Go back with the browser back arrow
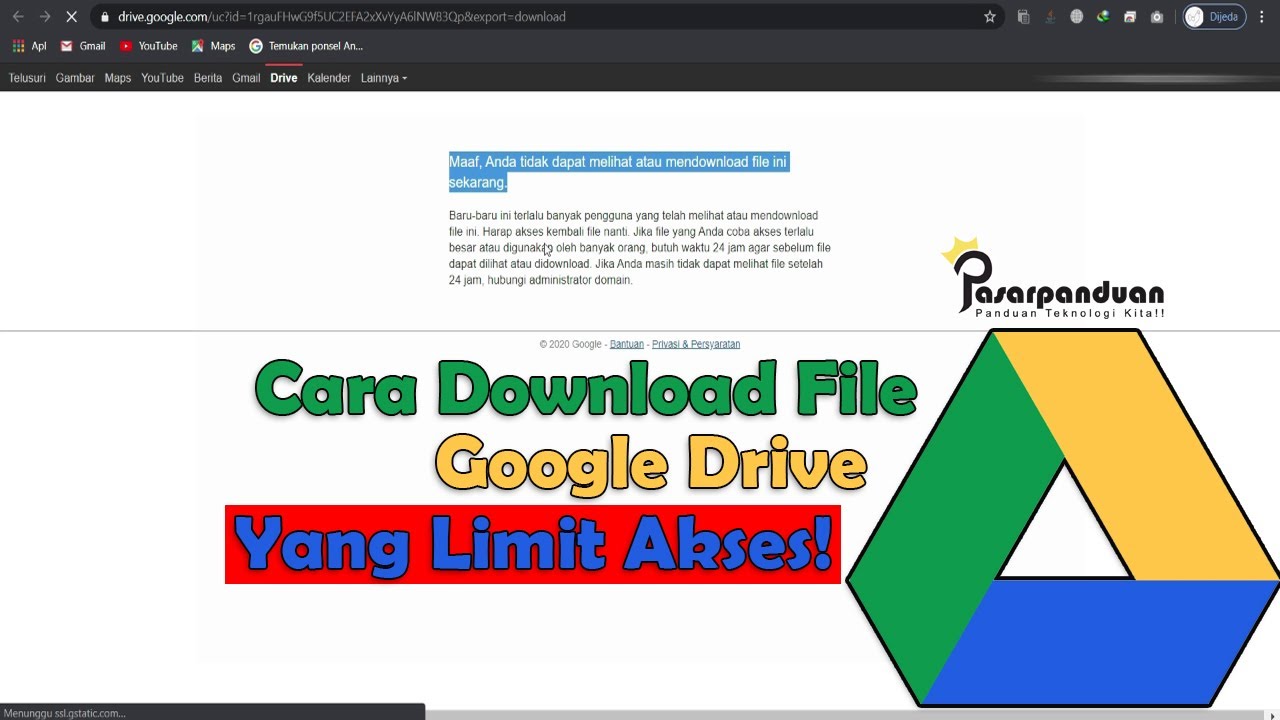 [18, 16]
